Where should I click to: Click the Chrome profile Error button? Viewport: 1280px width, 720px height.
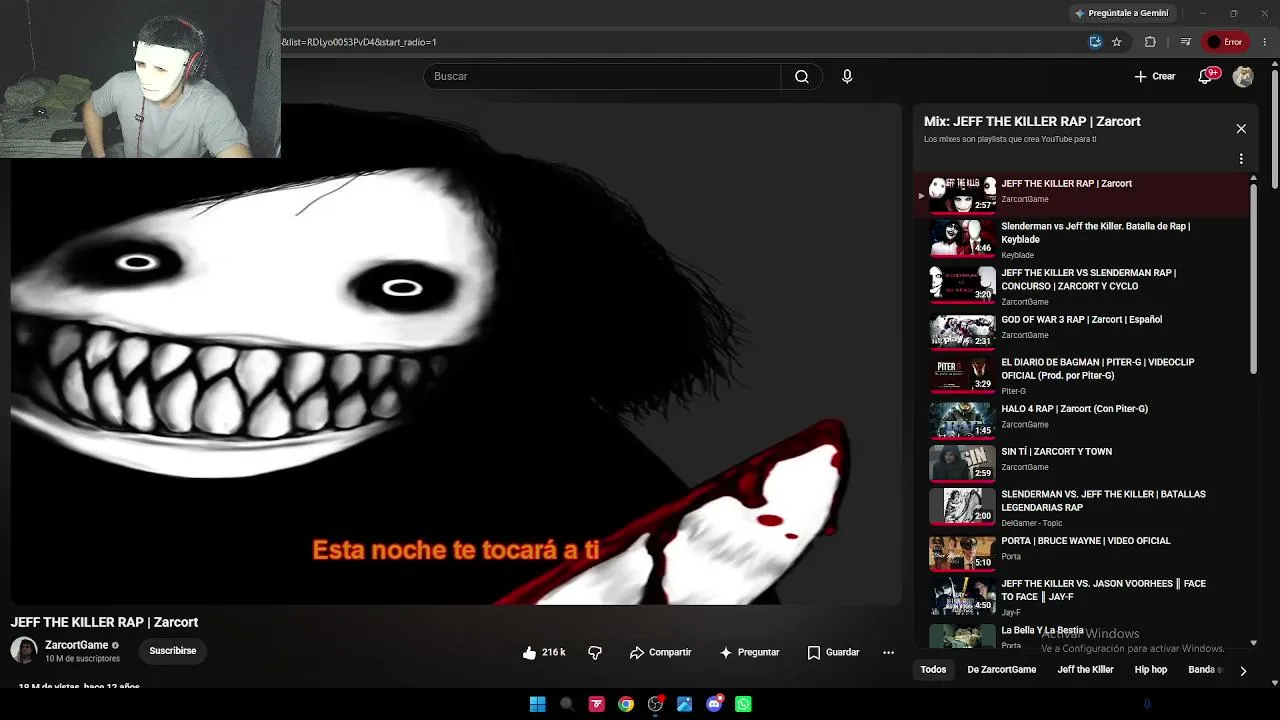[x=1225, y=42]
